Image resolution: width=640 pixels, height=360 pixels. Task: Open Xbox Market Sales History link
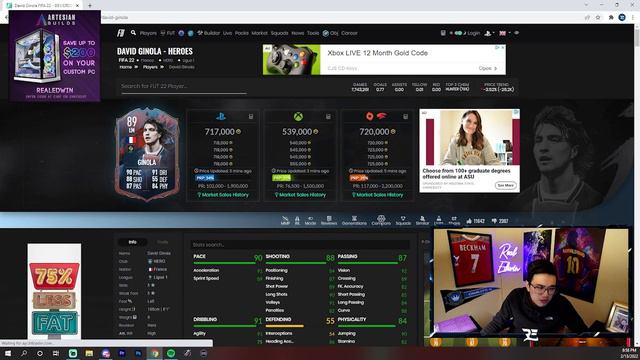click(300, 195)
